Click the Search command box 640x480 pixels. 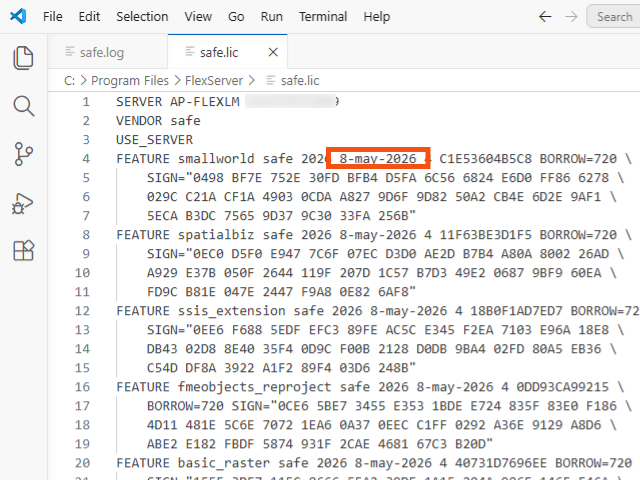click(x=613, y=17)
